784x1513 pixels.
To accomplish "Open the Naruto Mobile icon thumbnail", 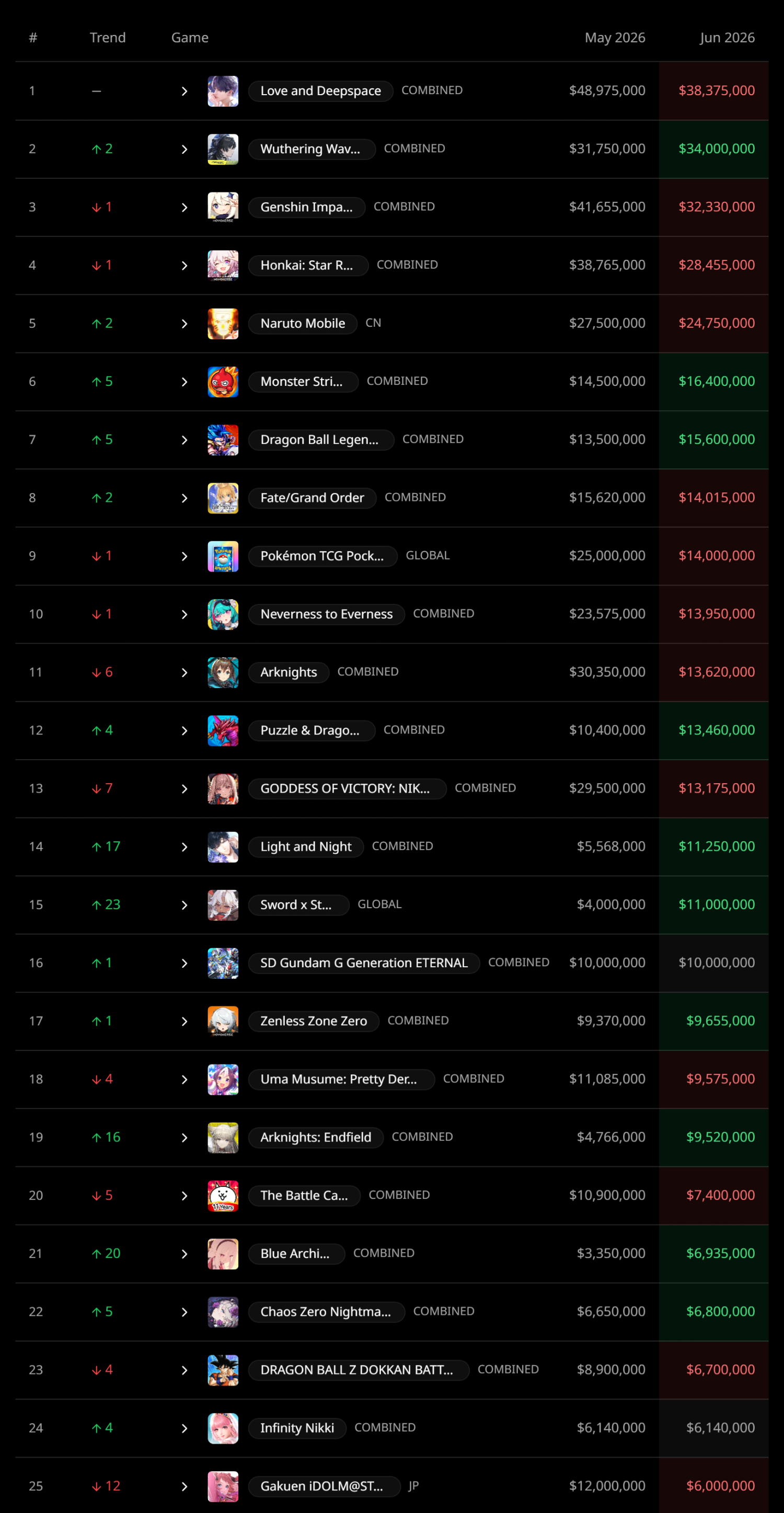I will click(x=223, y=324).
